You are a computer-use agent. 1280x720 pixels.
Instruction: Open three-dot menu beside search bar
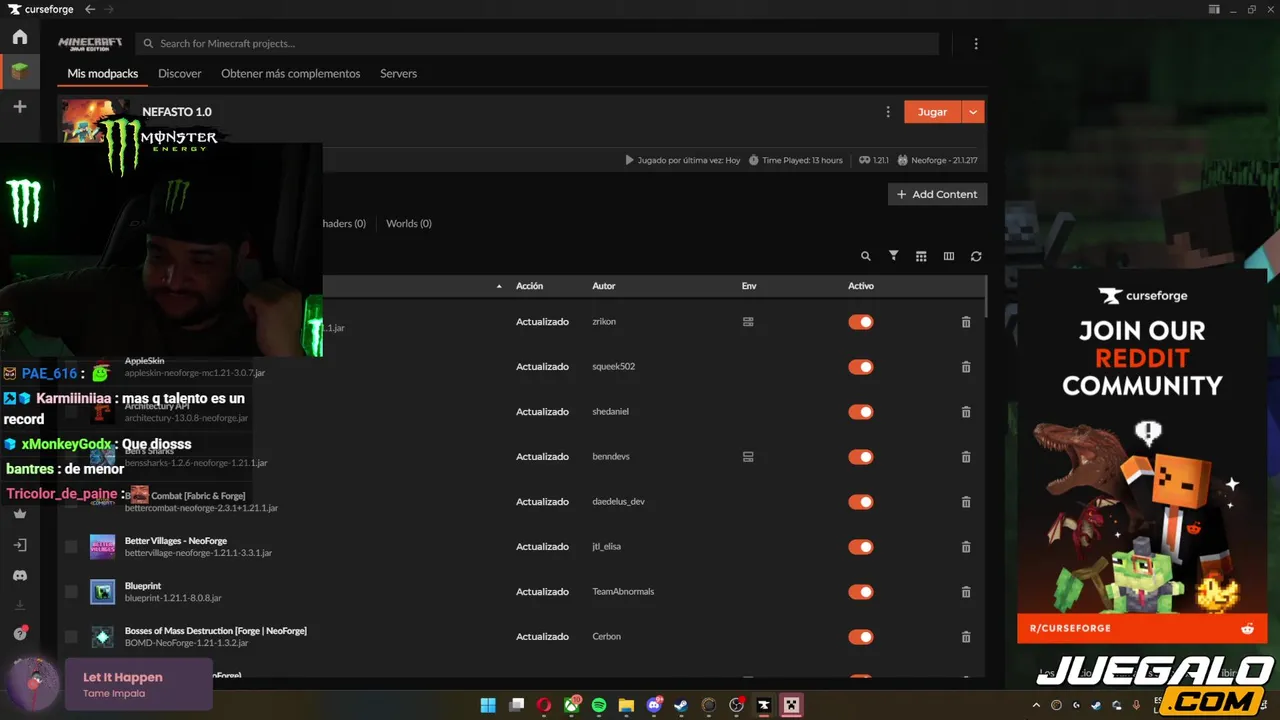pos(976,44)
